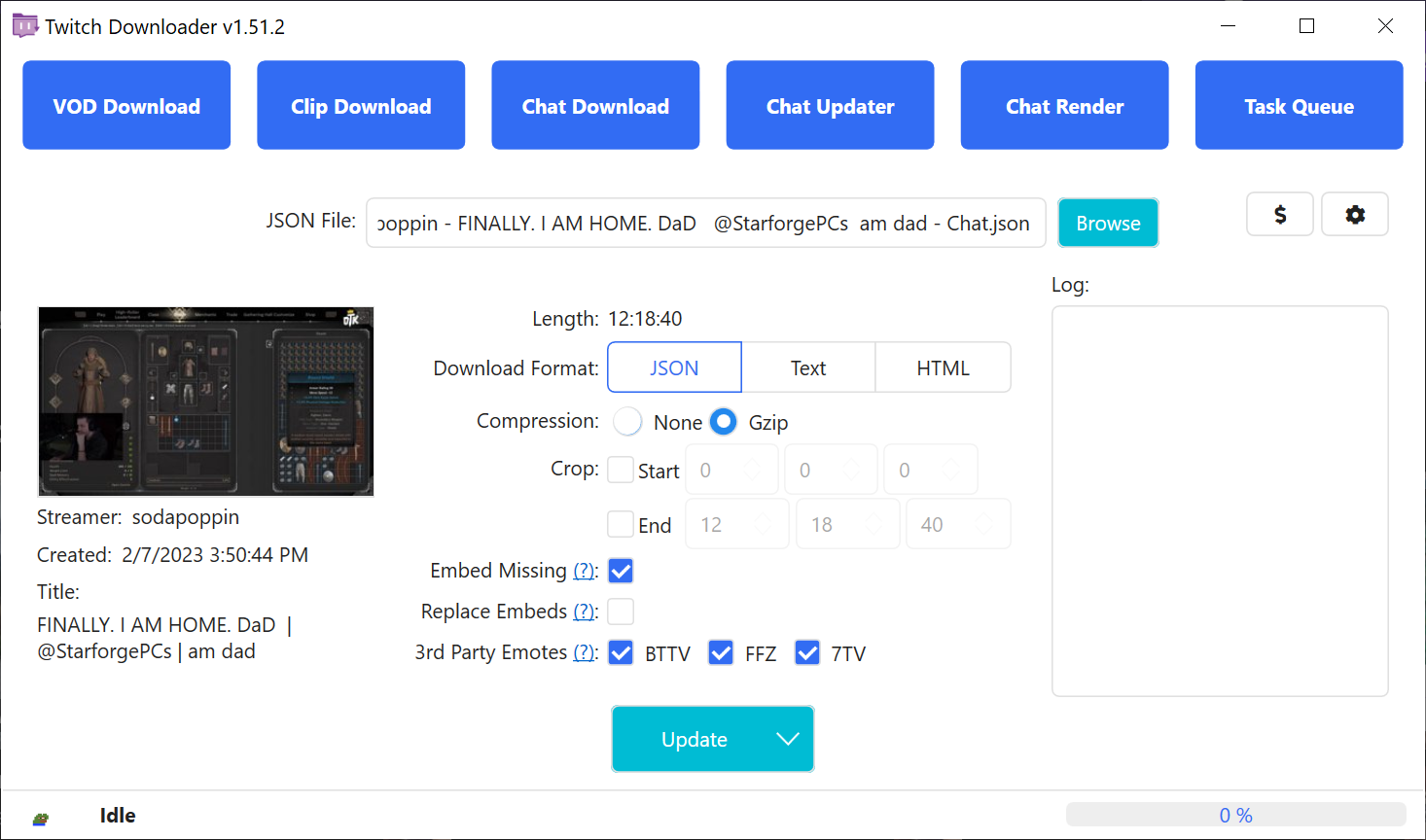1426x840 pixels.
Task: Click inside the Log output box
Action: [x=1220, y=501]
